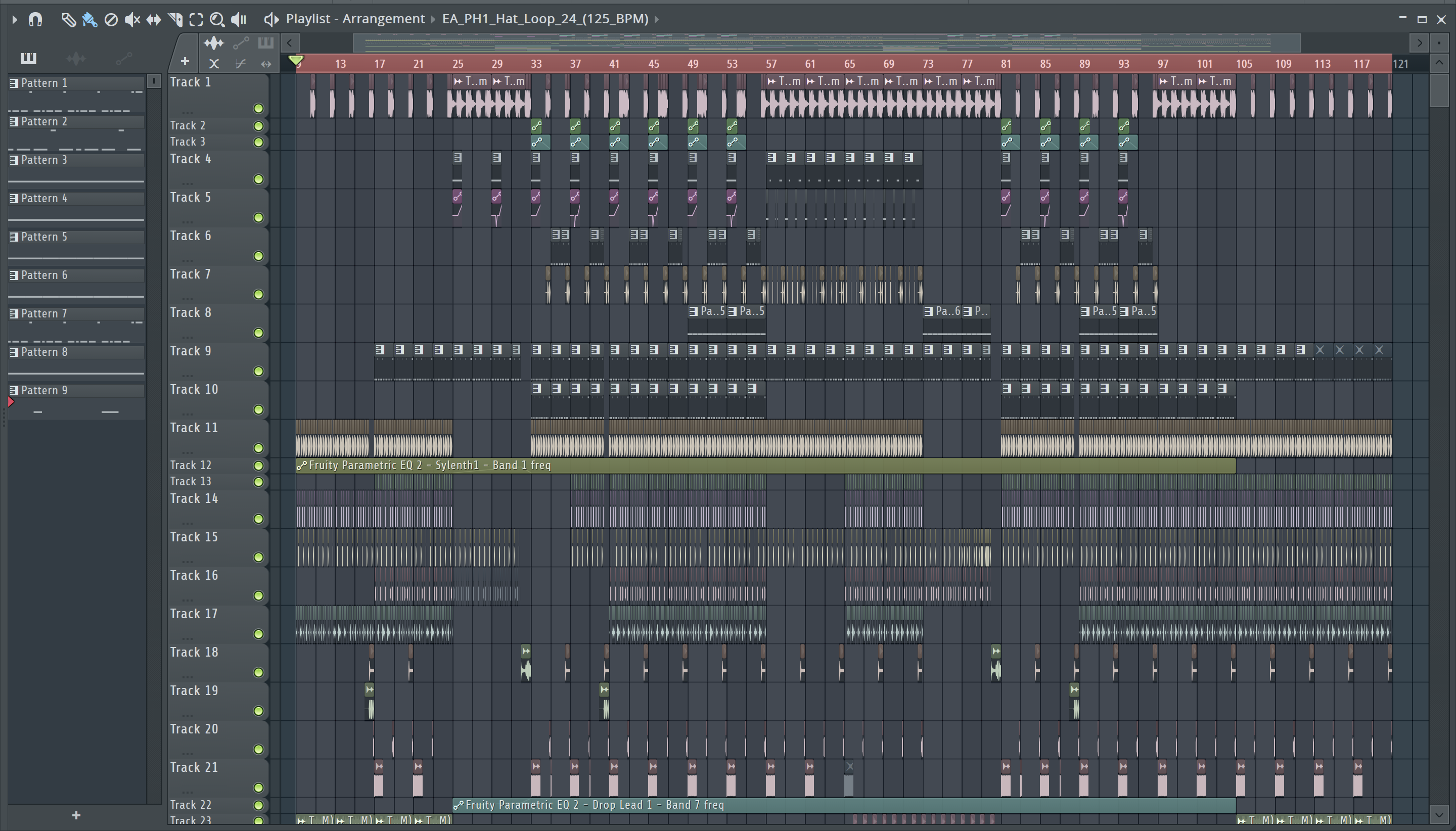
Task: Click the X crossfade icon
Action: 214,64
